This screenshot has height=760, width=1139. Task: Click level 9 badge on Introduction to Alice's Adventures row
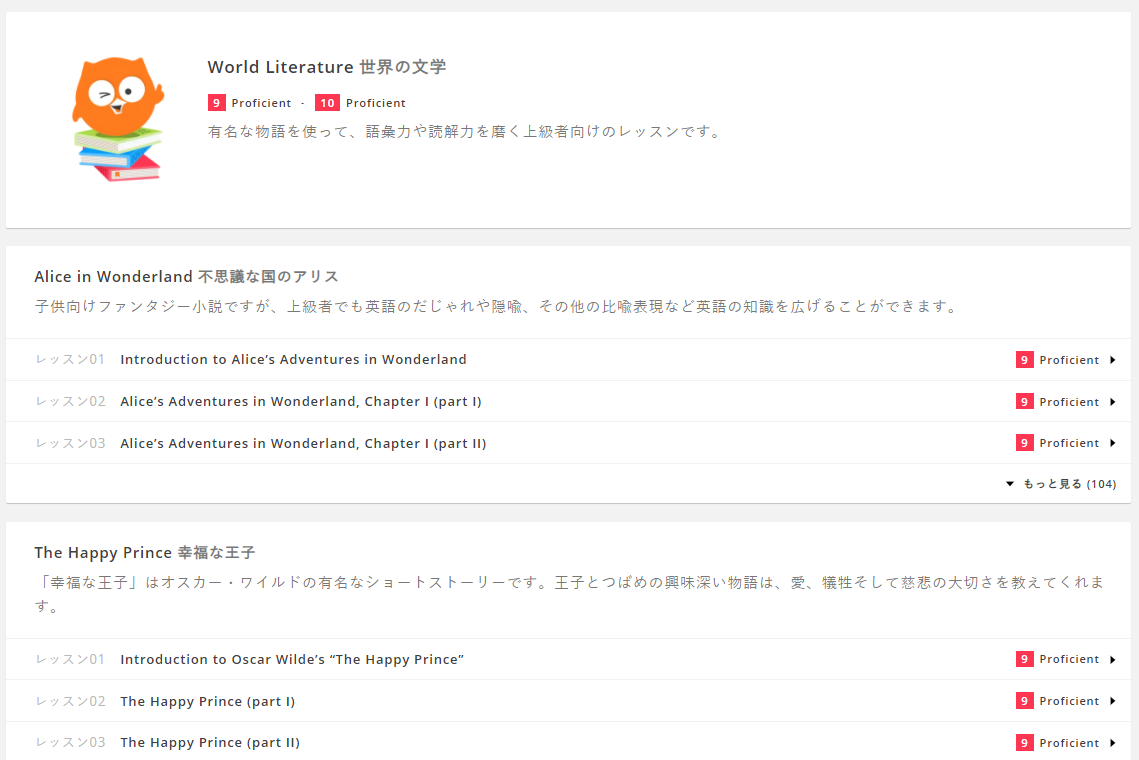point(1024,360)
